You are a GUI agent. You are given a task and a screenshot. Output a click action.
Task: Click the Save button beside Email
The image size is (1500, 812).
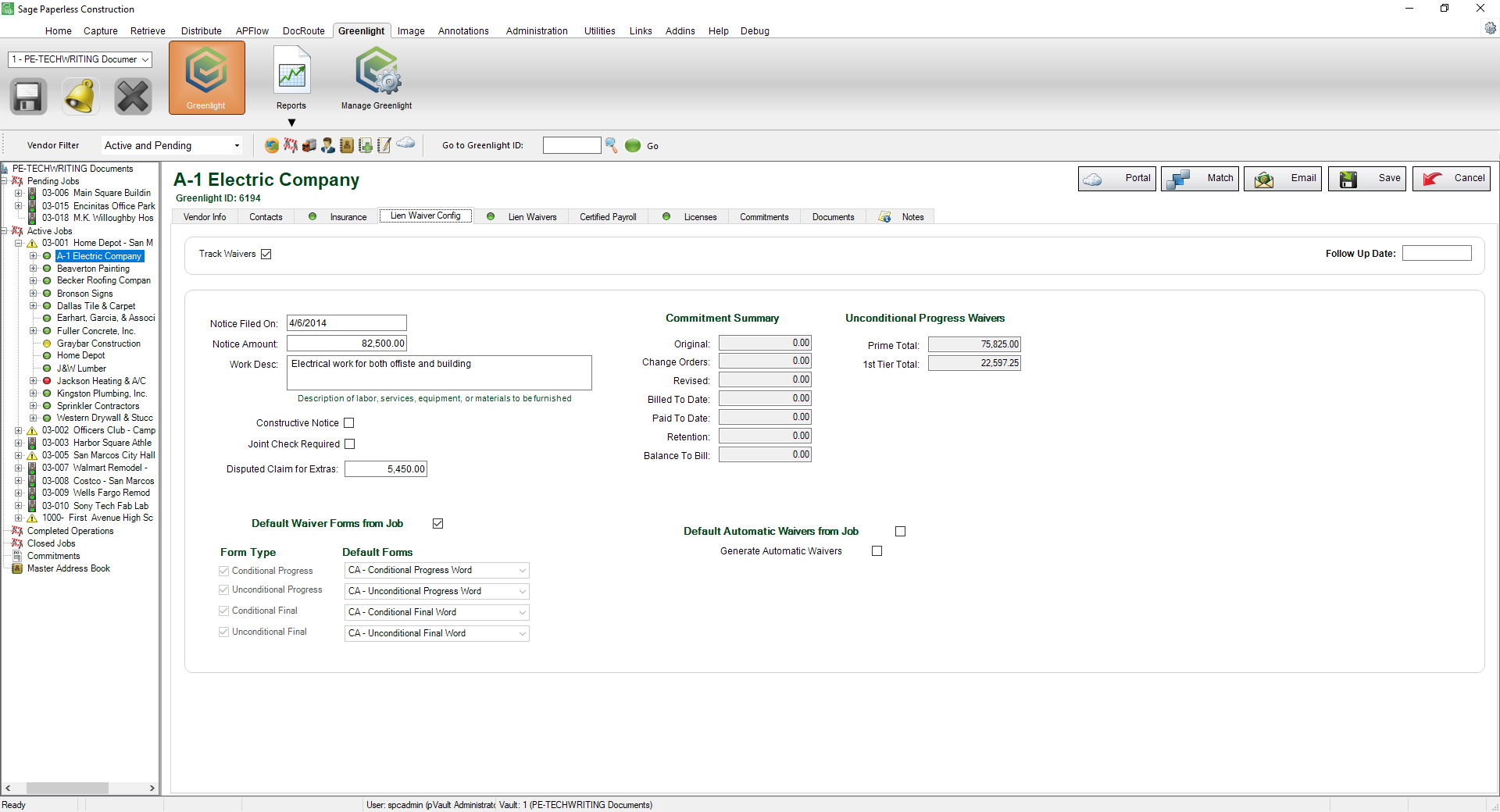pos(1367,179)
